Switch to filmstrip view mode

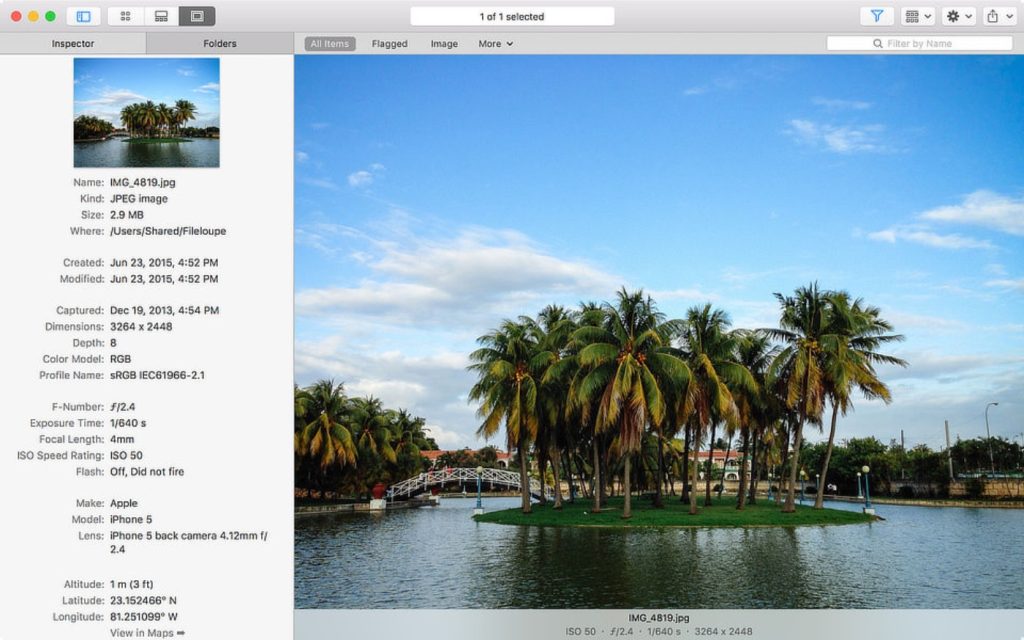pos(160,16)
